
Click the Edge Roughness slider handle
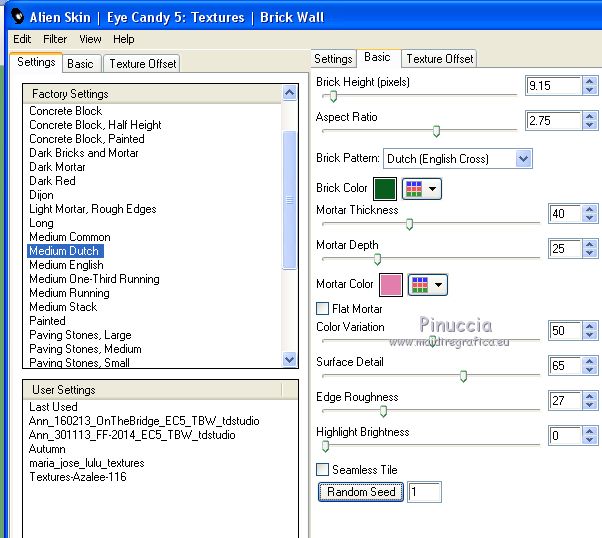point(383,411)
